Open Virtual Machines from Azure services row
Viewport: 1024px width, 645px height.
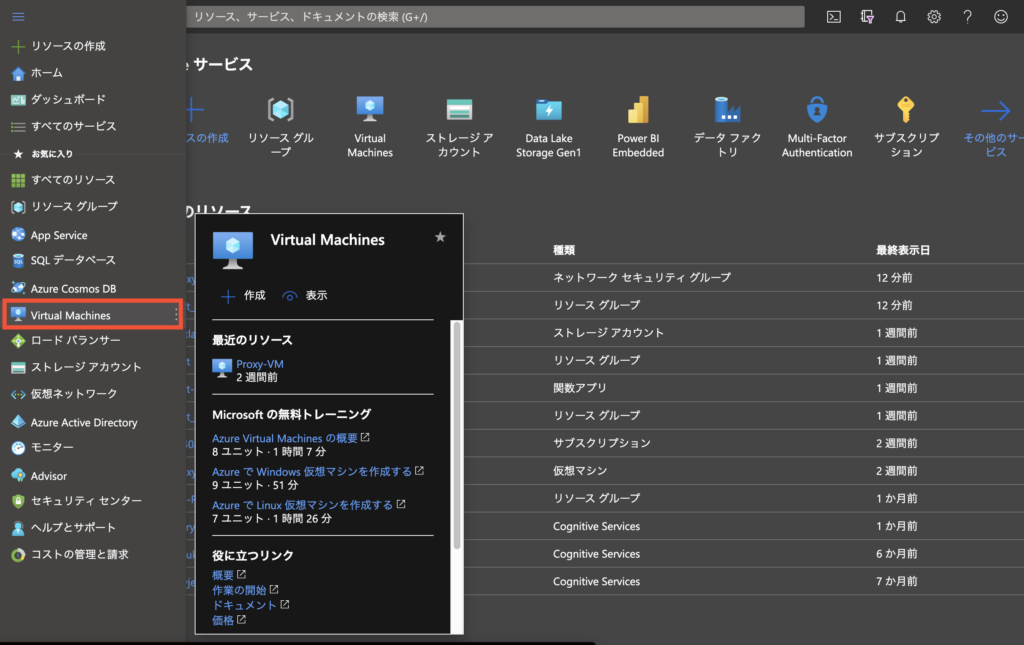[x=370, y=127]
